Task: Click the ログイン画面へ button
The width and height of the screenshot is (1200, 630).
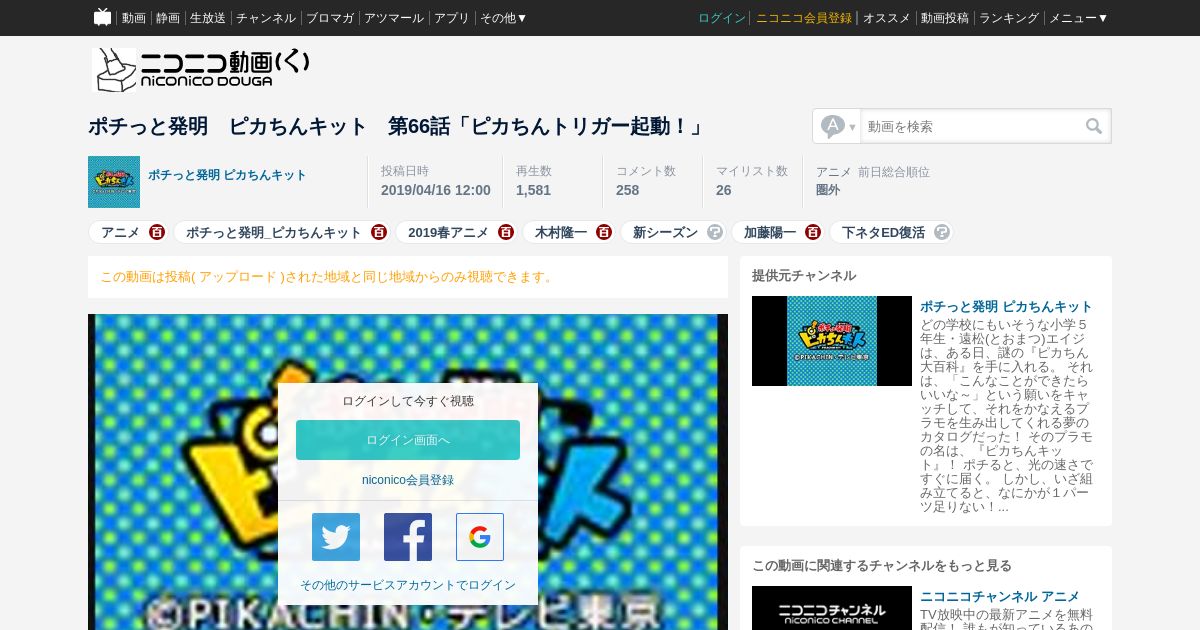Action: [408, 440]
